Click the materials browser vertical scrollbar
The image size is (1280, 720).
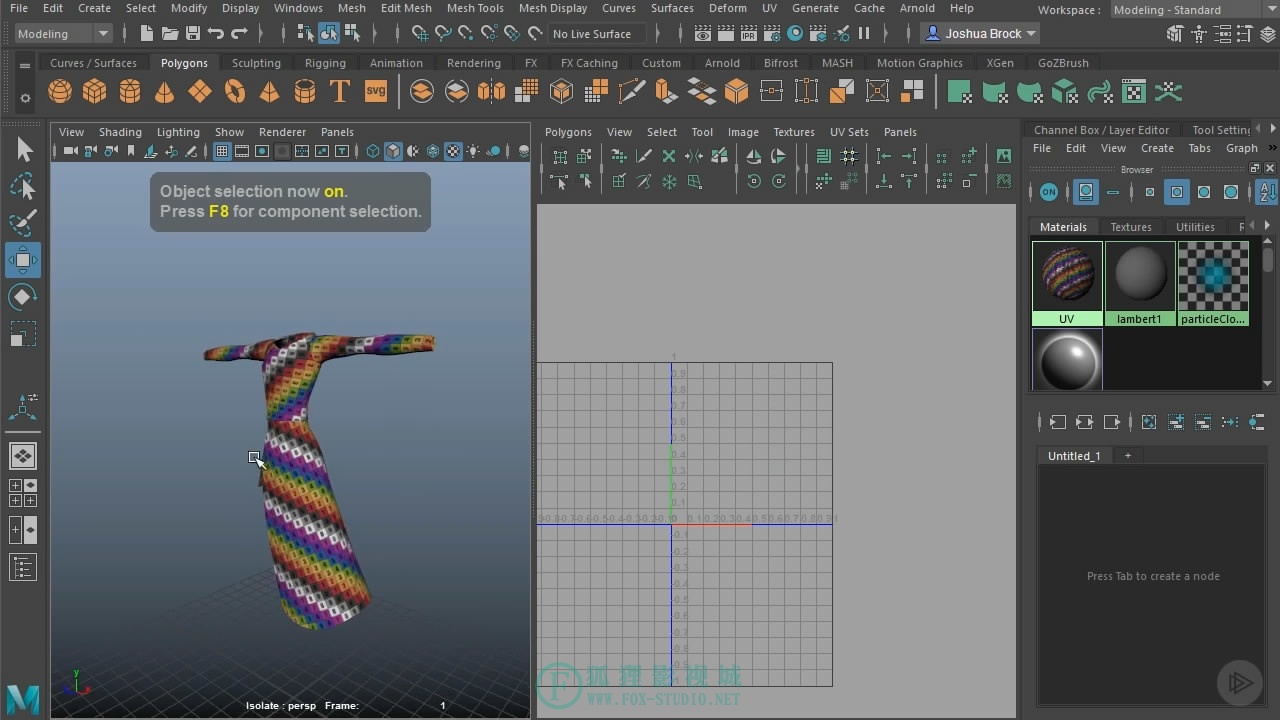(x=1268, y=310)
